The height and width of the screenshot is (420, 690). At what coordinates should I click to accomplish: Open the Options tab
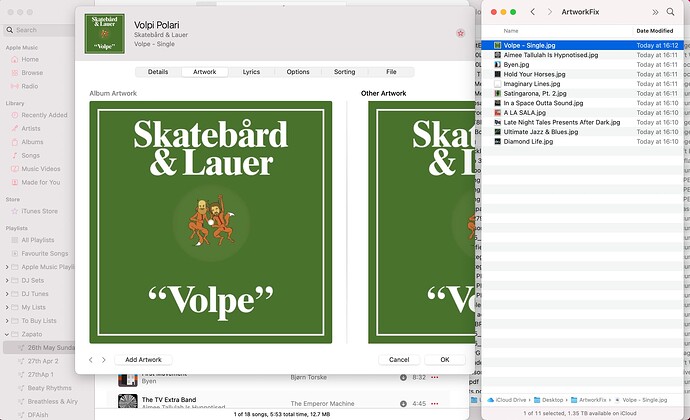tap(298, 72)
